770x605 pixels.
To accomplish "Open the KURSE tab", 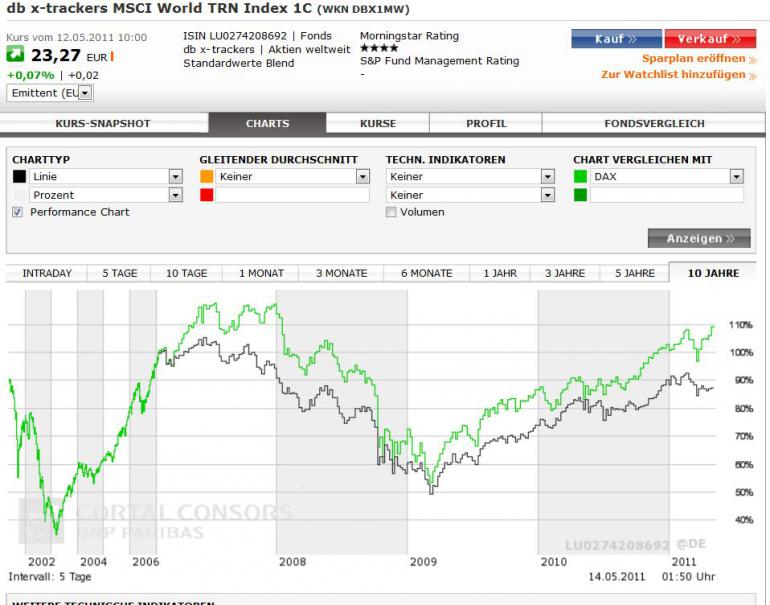I will 378,123.
